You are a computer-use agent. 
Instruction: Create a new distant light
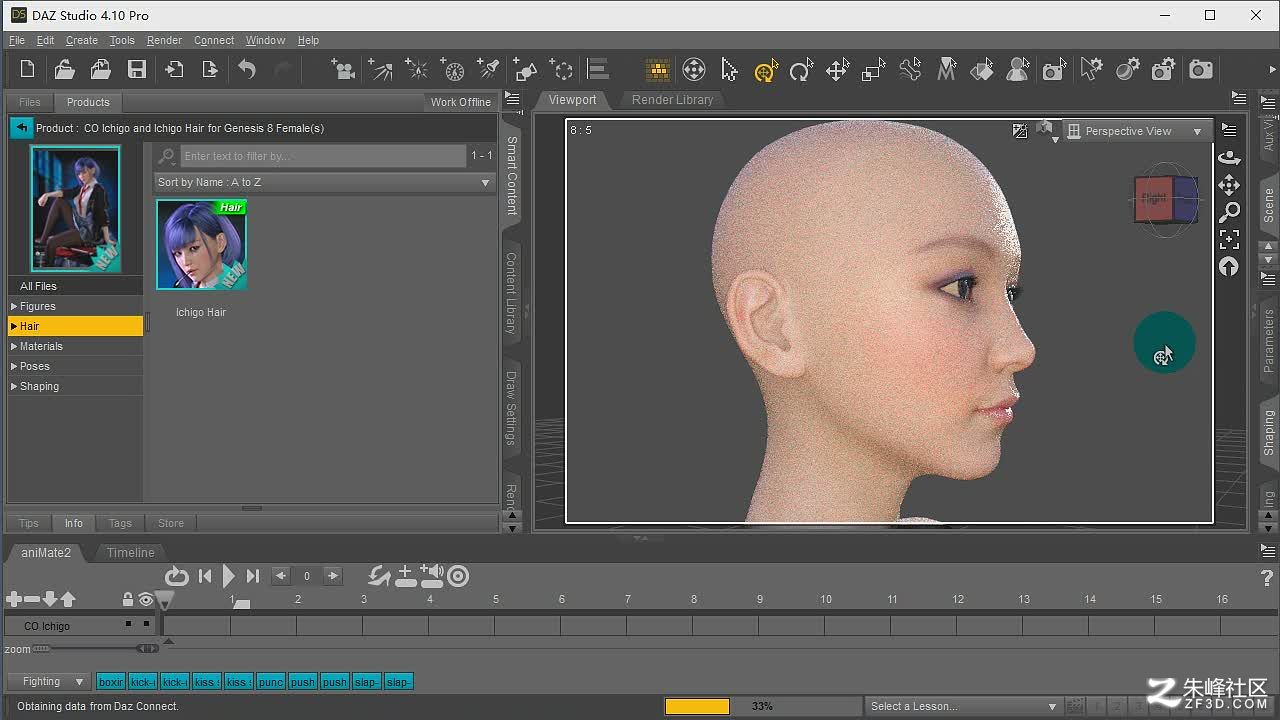[x=380, y=69]
